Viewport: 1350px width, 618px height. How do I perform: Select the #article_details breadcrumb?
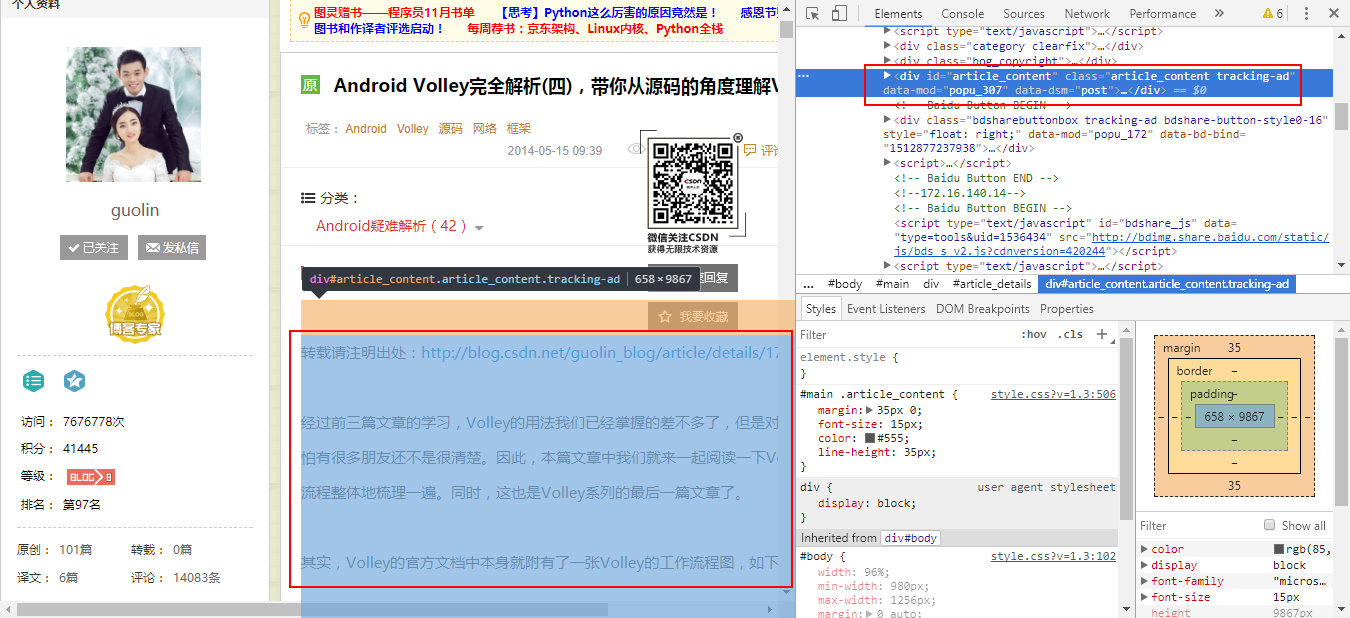tap(992, 284)
